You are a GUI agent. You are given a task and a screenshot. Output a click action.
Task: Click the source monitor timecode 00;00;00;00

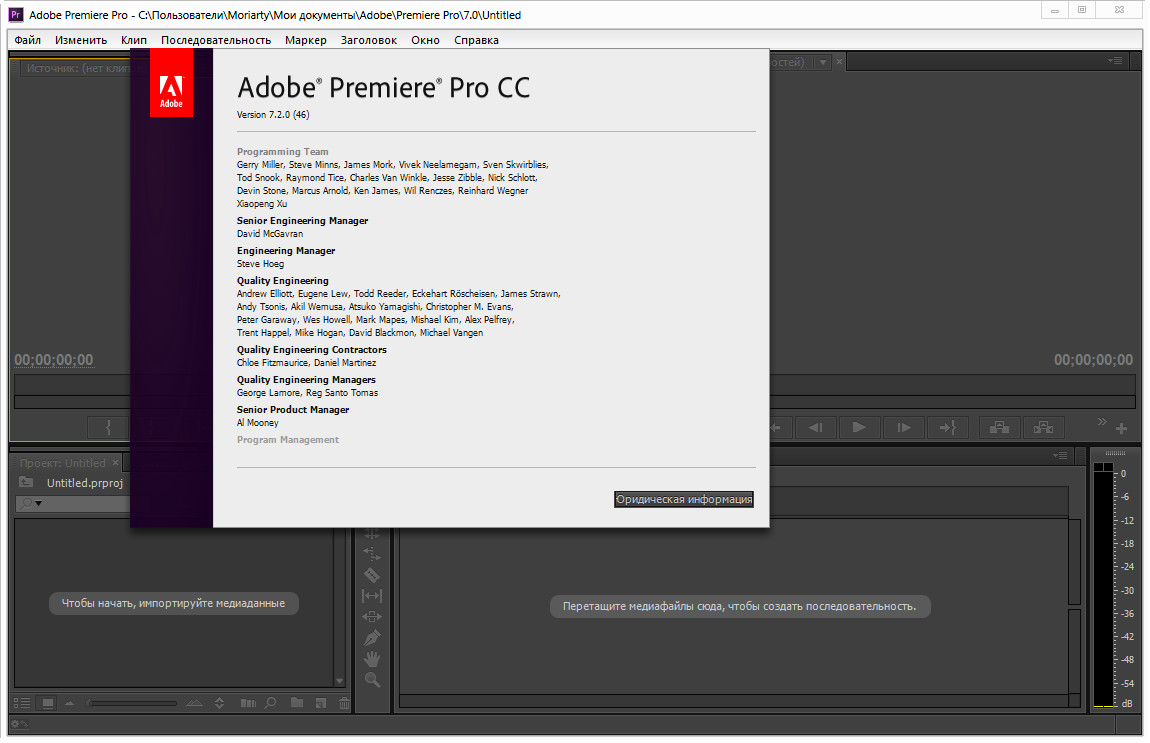pyautogui.click(x=54, y=359)
